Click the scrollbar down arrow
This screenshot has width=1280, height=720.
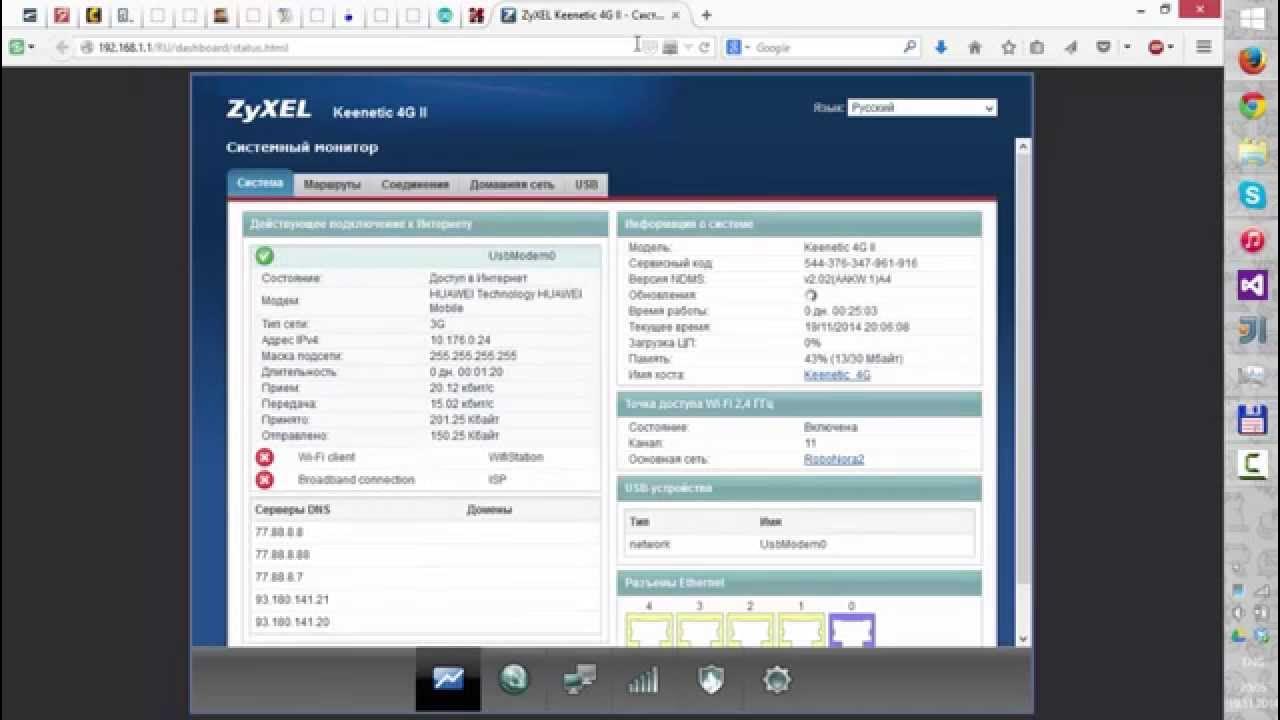(1023, 639)
